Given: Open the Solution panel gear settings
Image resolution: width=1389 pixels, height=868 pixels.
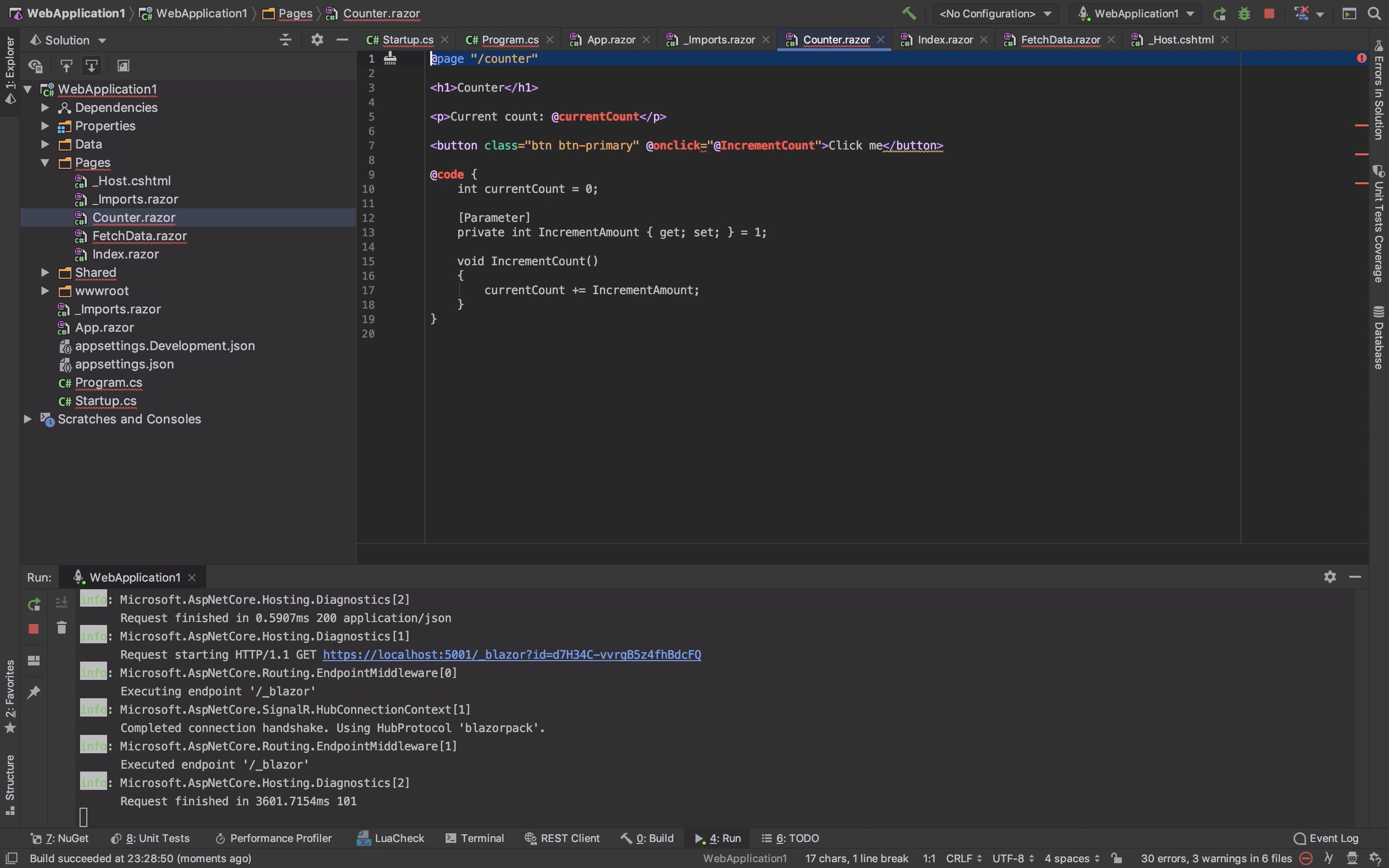Looking at the screenshot, I should point(317,40).
